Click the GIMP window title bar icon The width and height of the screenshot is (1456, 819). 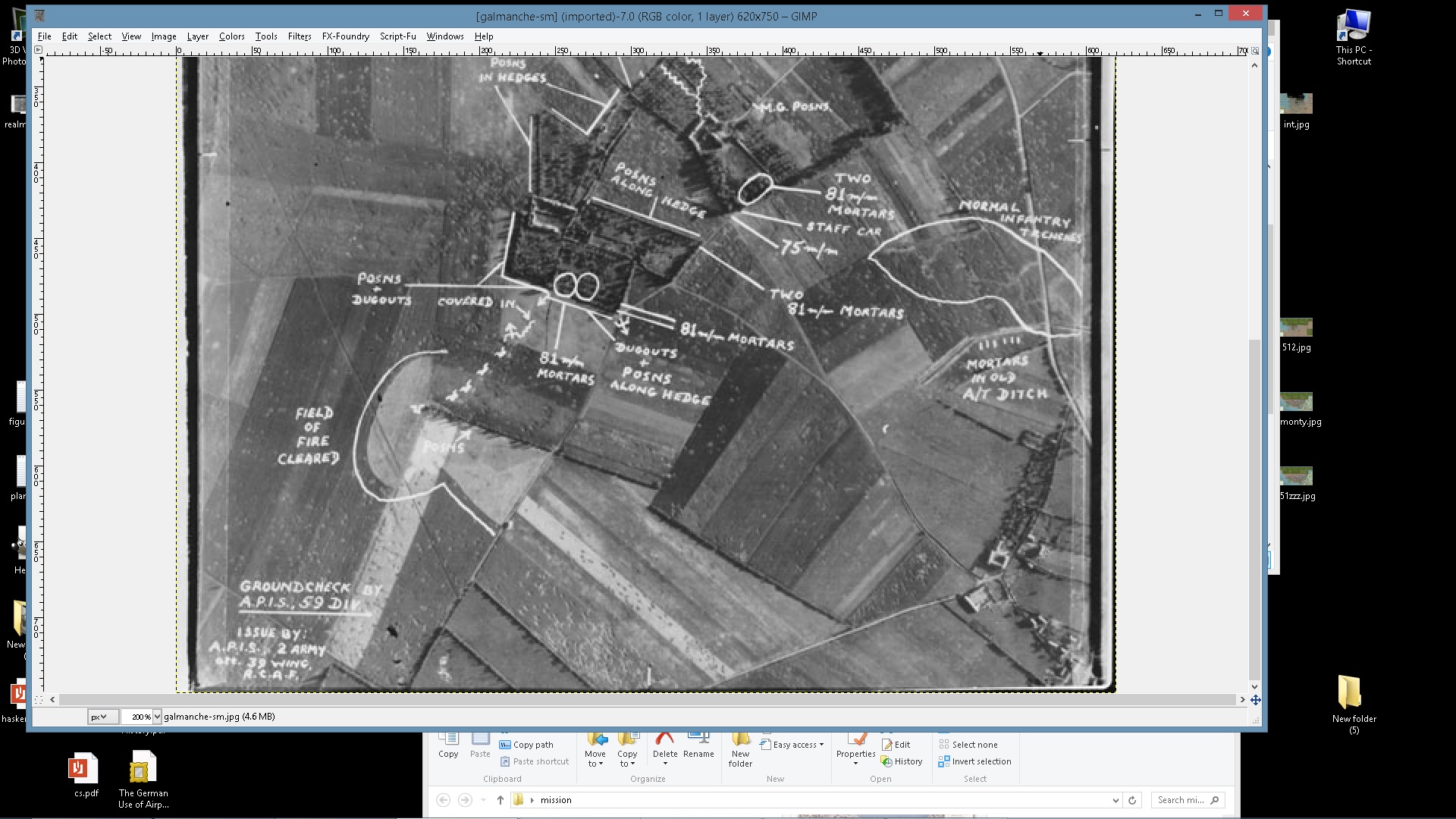coord(39,16)
